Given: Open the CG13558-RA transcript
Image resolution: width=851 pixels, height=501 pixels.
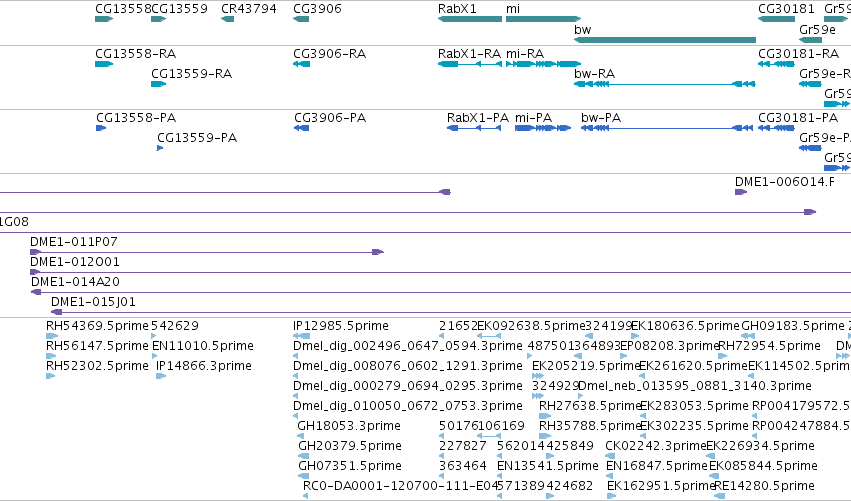Looking at the screenshot, I should click(x=104, y=64).
